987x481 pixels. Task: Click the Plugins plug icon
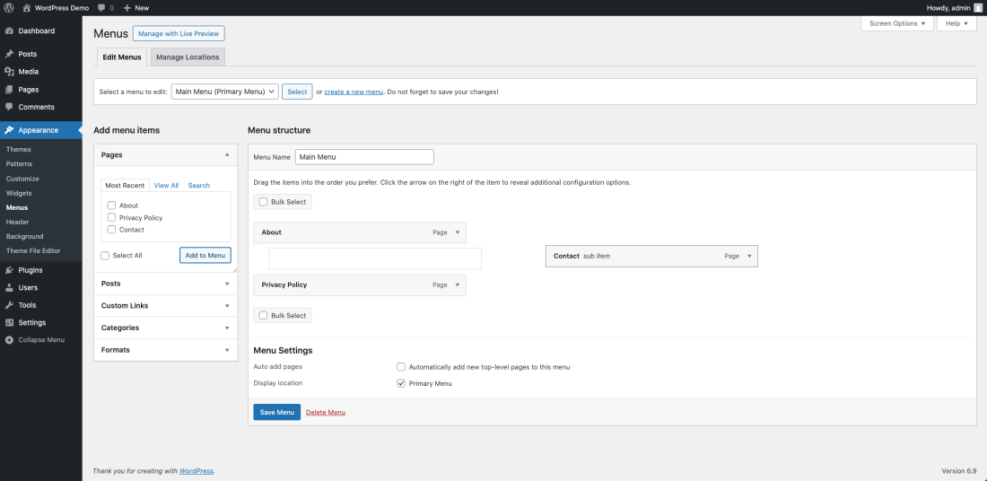click(9, 270)
